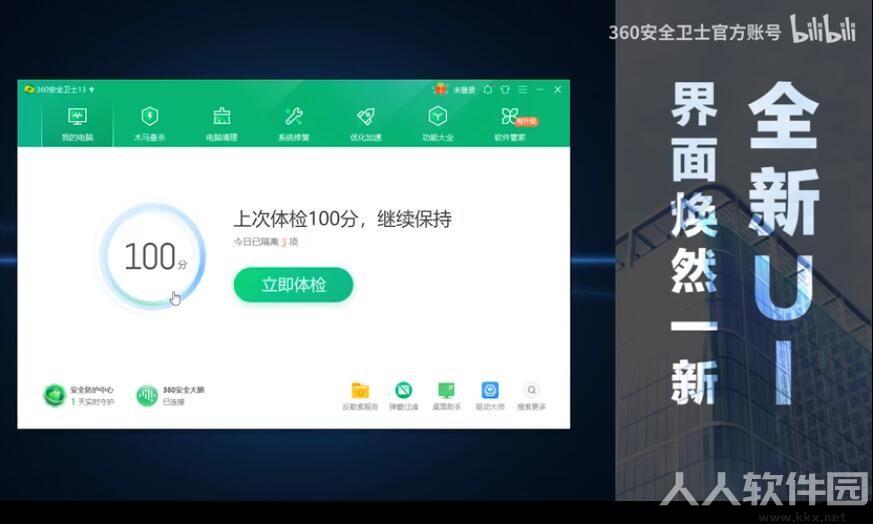Click the notification icon beside 未登录
Screen dimensions: 873x524
click(488, 89)
